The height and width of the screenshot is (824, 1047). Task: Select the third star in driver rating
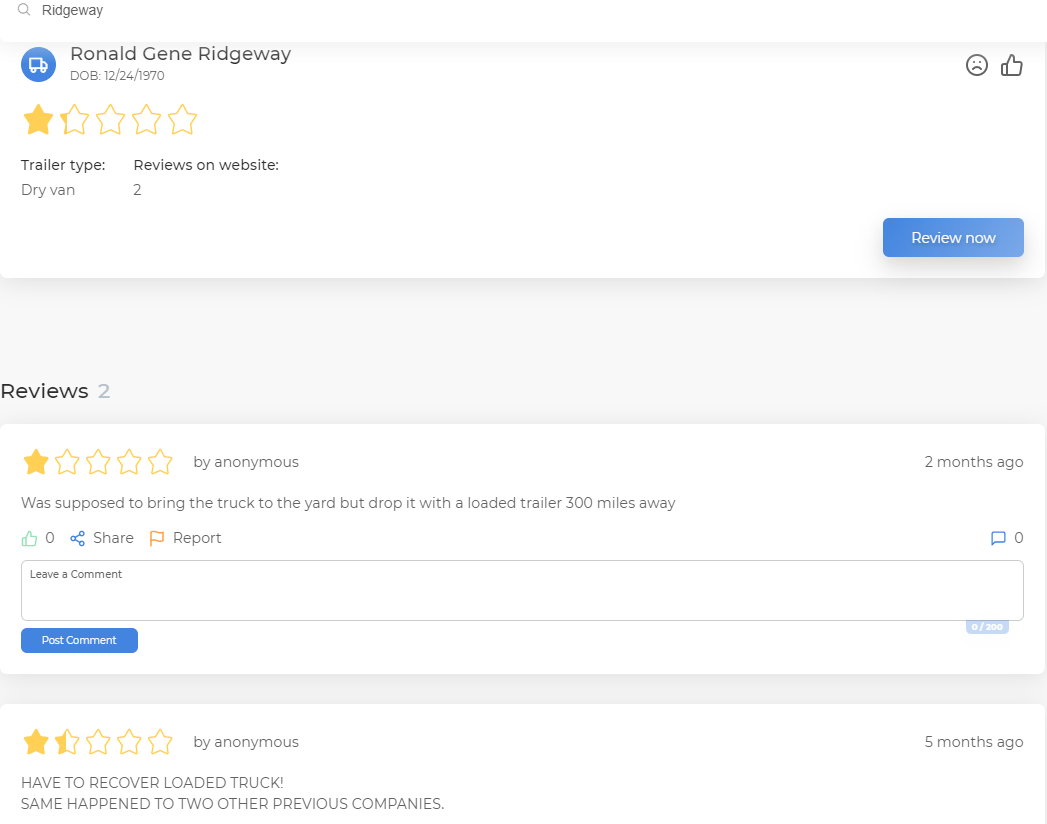(x=110, y=120)
